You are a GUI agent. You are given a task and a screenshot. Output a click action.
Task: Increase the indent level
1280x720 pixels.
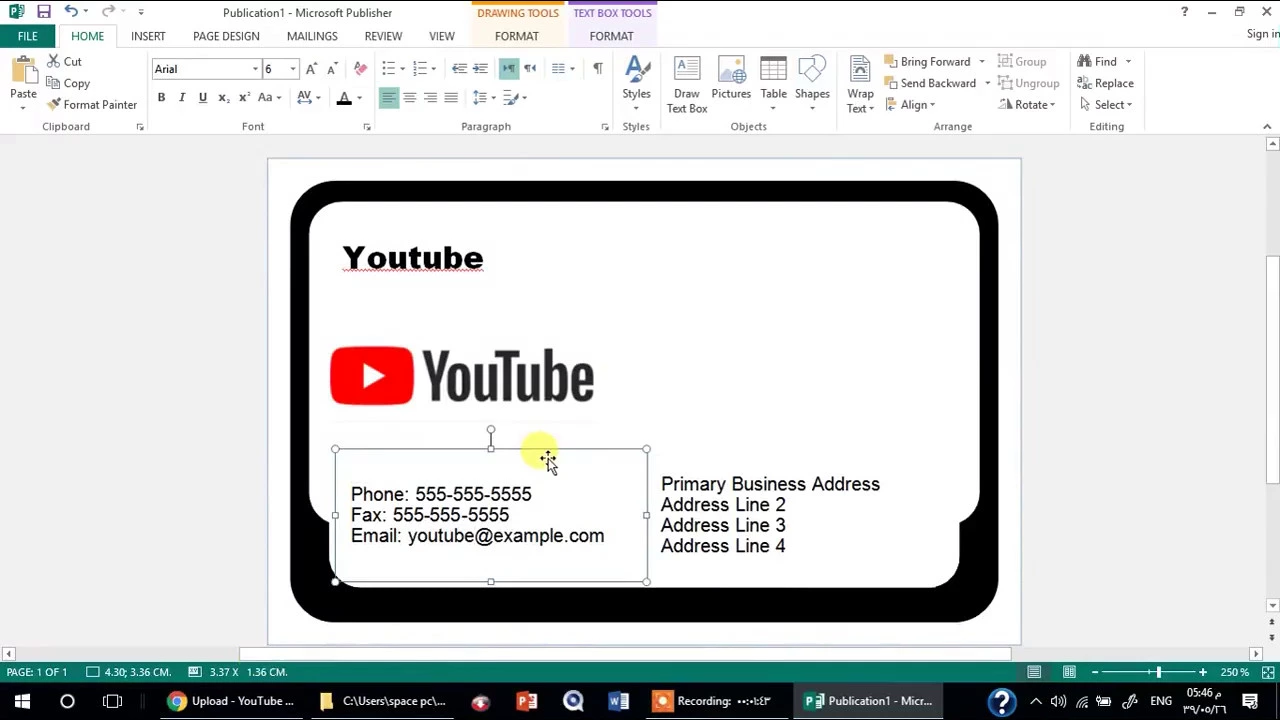coord(480,69)
